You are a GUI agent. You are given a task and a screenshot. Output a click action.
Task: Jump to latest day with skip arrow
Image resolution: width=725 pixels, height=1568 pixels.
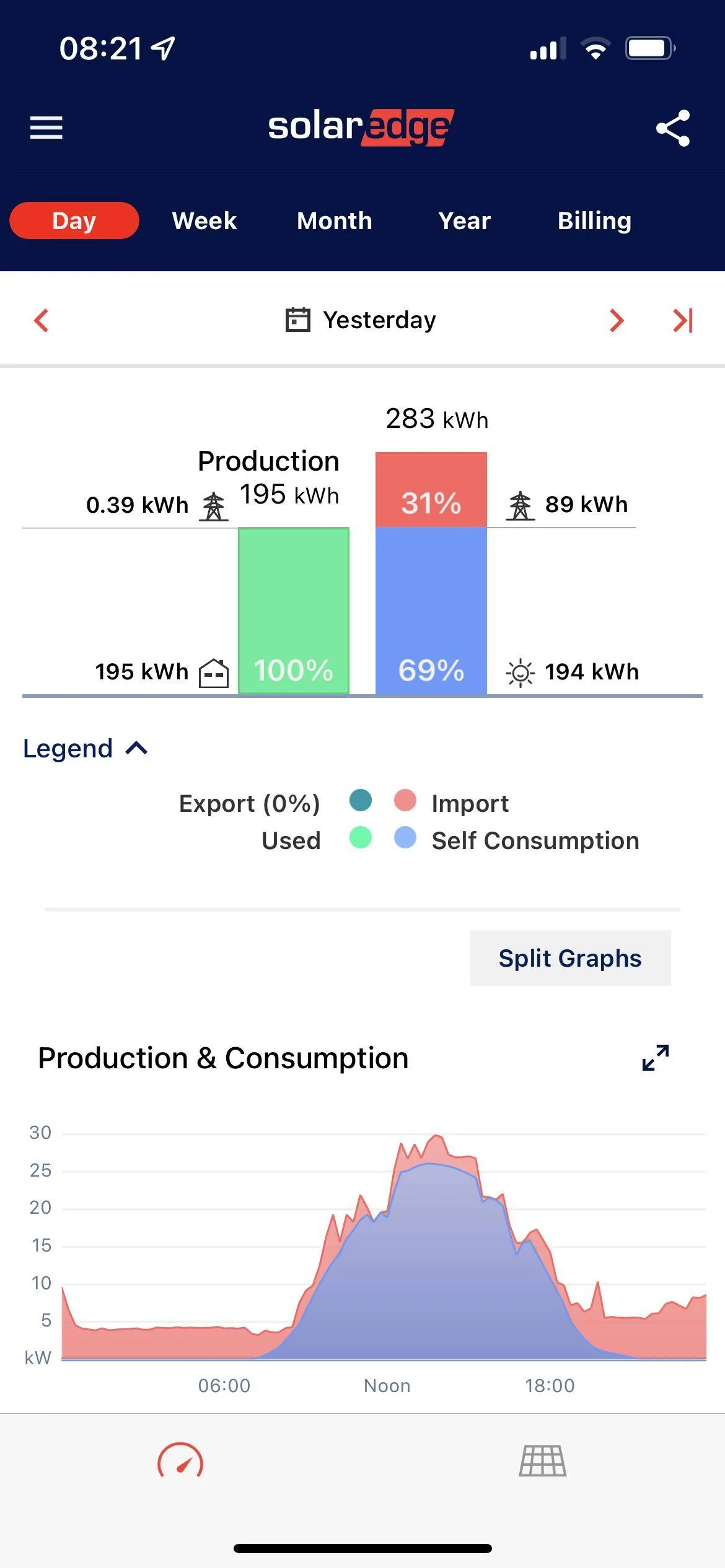[x=683, y=320]
